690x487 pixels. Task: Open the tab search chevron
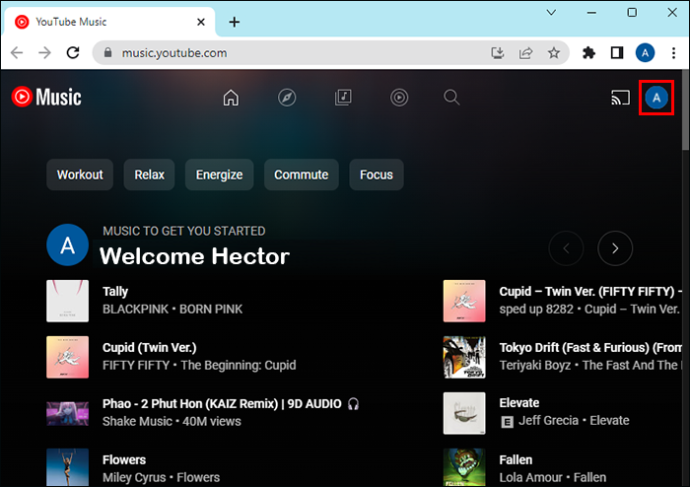point(551,13)
